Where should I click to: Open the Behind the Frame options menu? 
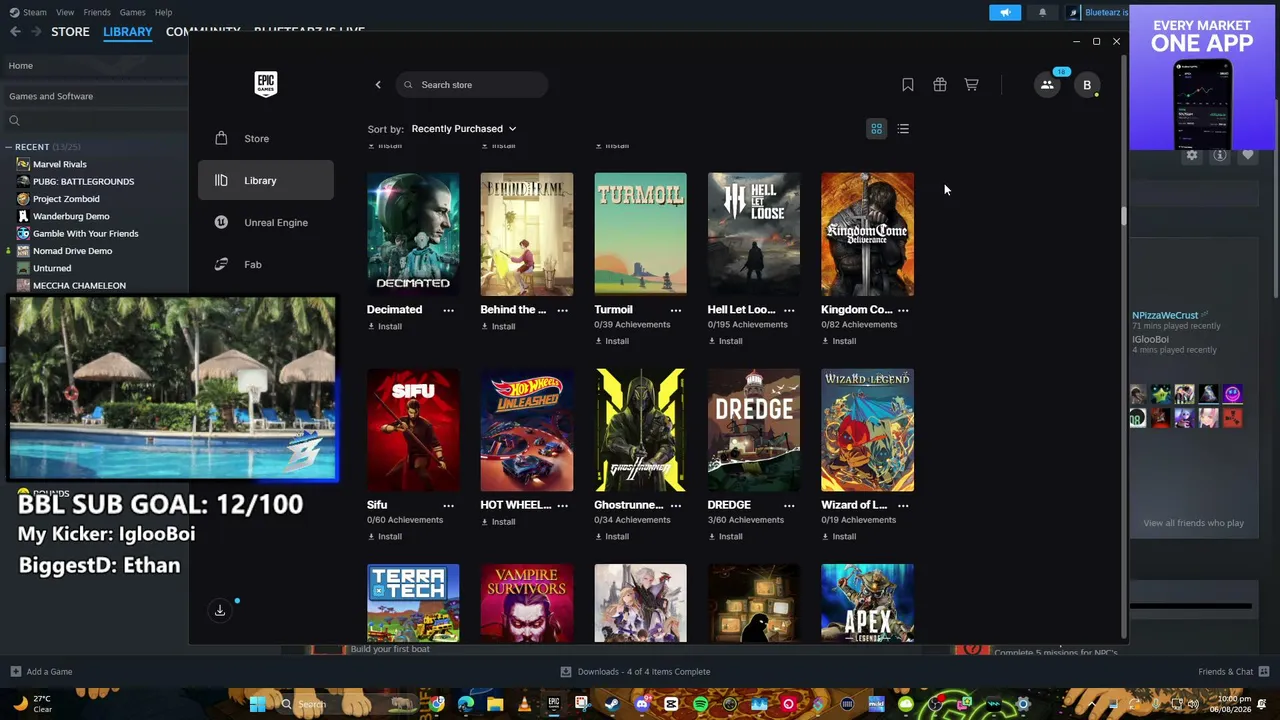tap(562, 310)
